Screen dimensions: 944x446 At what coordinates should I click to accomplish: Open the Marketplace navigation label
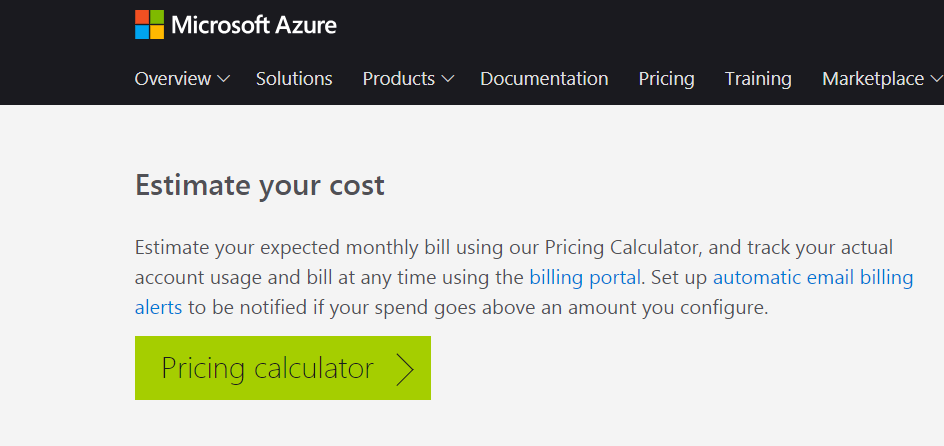coord(872,79)
